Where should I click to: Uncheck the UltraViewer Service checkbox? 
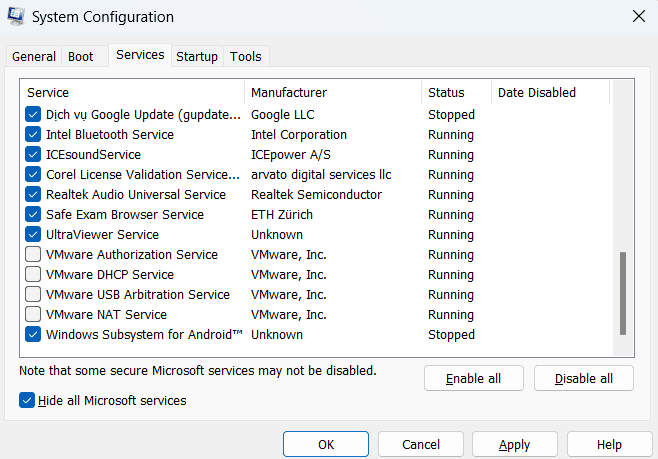point(33,235)
